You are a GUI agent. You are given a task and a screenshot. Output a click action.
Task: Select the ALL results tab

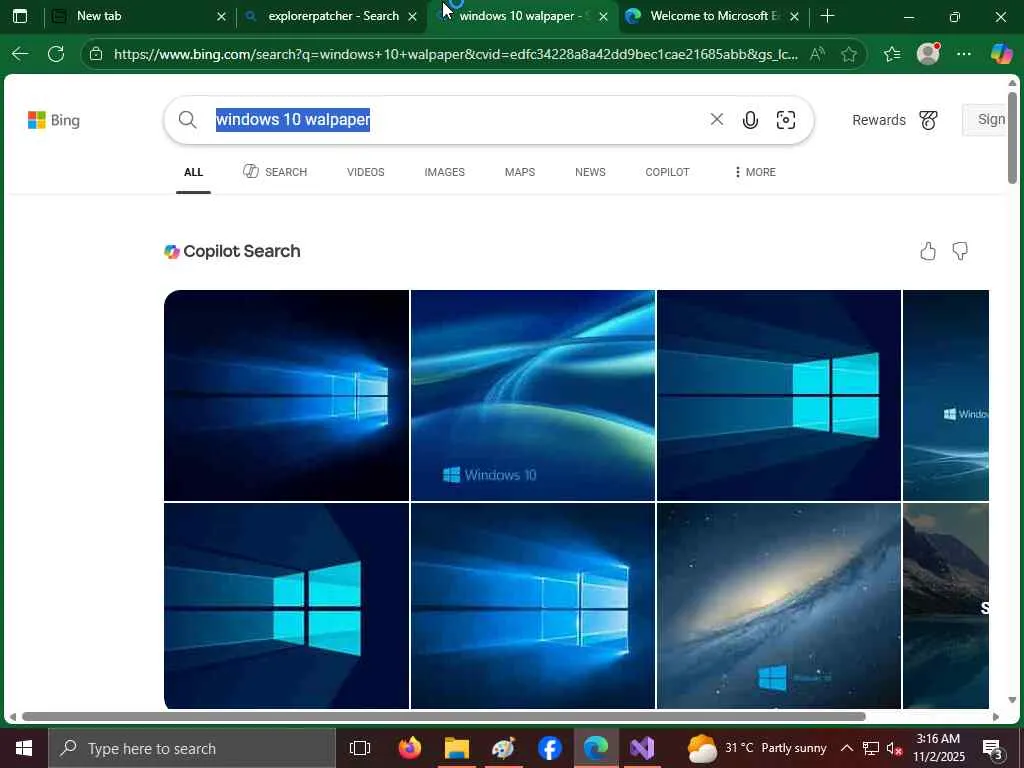(193, 172)
